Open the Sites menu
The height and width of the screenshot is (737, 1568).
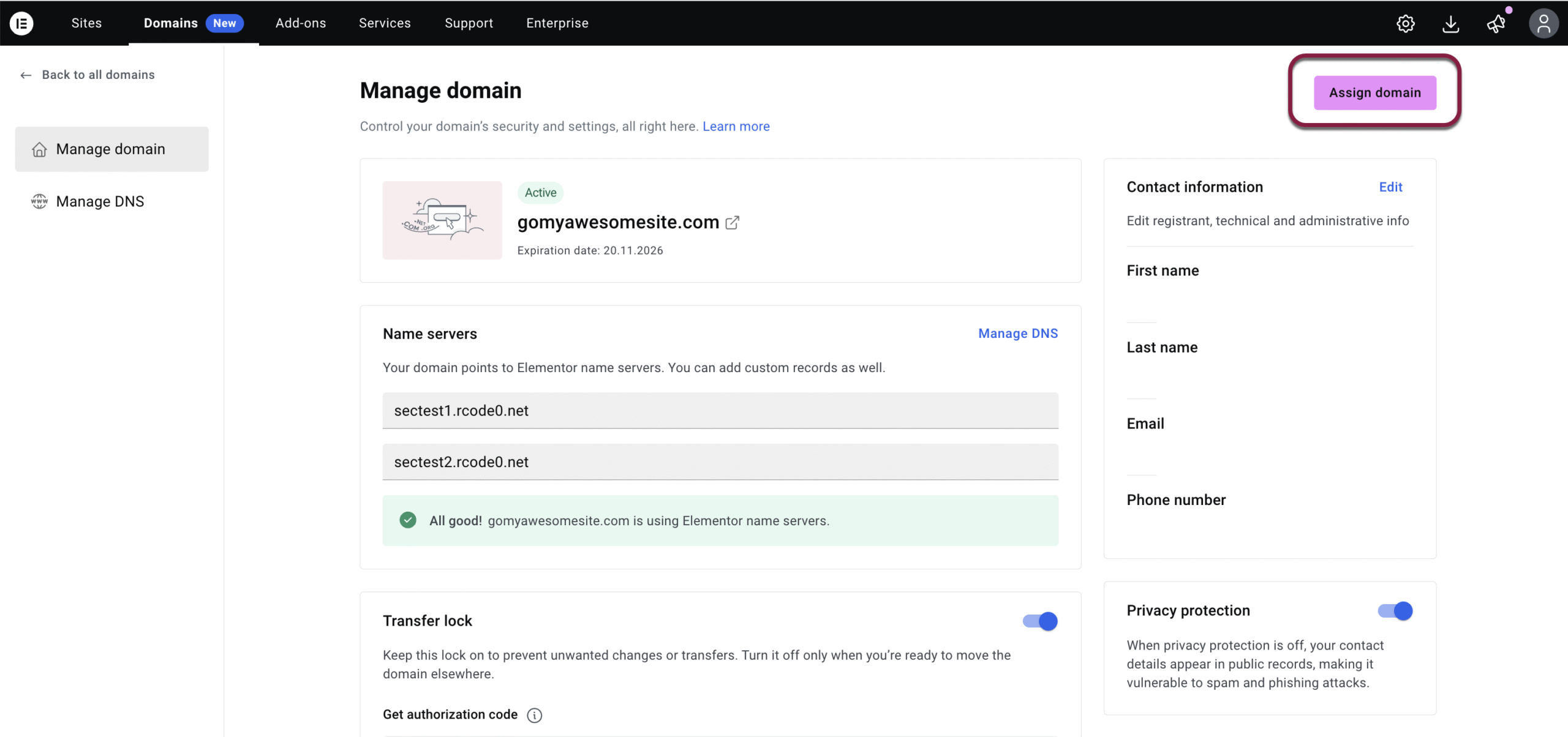[x=86, y=23]
